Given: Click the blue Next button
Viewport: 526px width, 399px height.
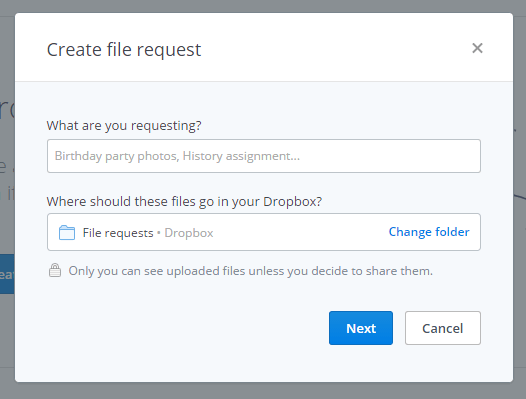Looking at the screenshot, I should [x=361, y=328].
